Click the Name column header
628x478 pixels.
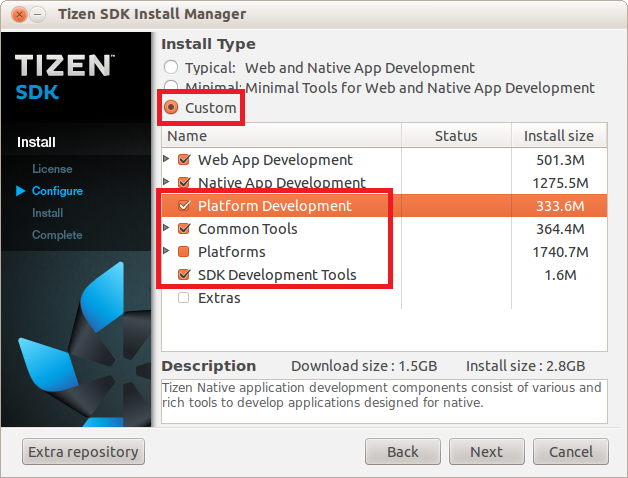tap(282, 136)
